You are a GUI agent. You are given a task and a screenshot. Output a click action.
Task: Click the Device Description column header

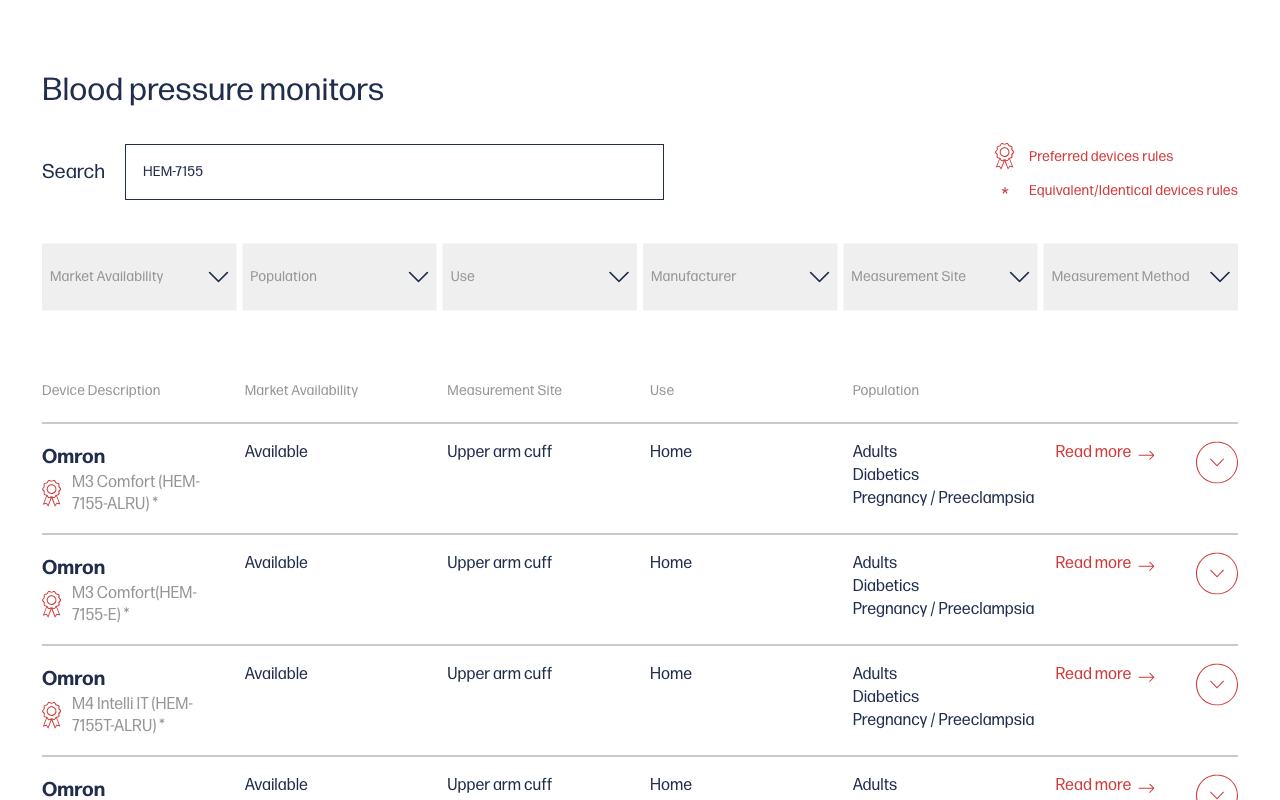[101, 390]
